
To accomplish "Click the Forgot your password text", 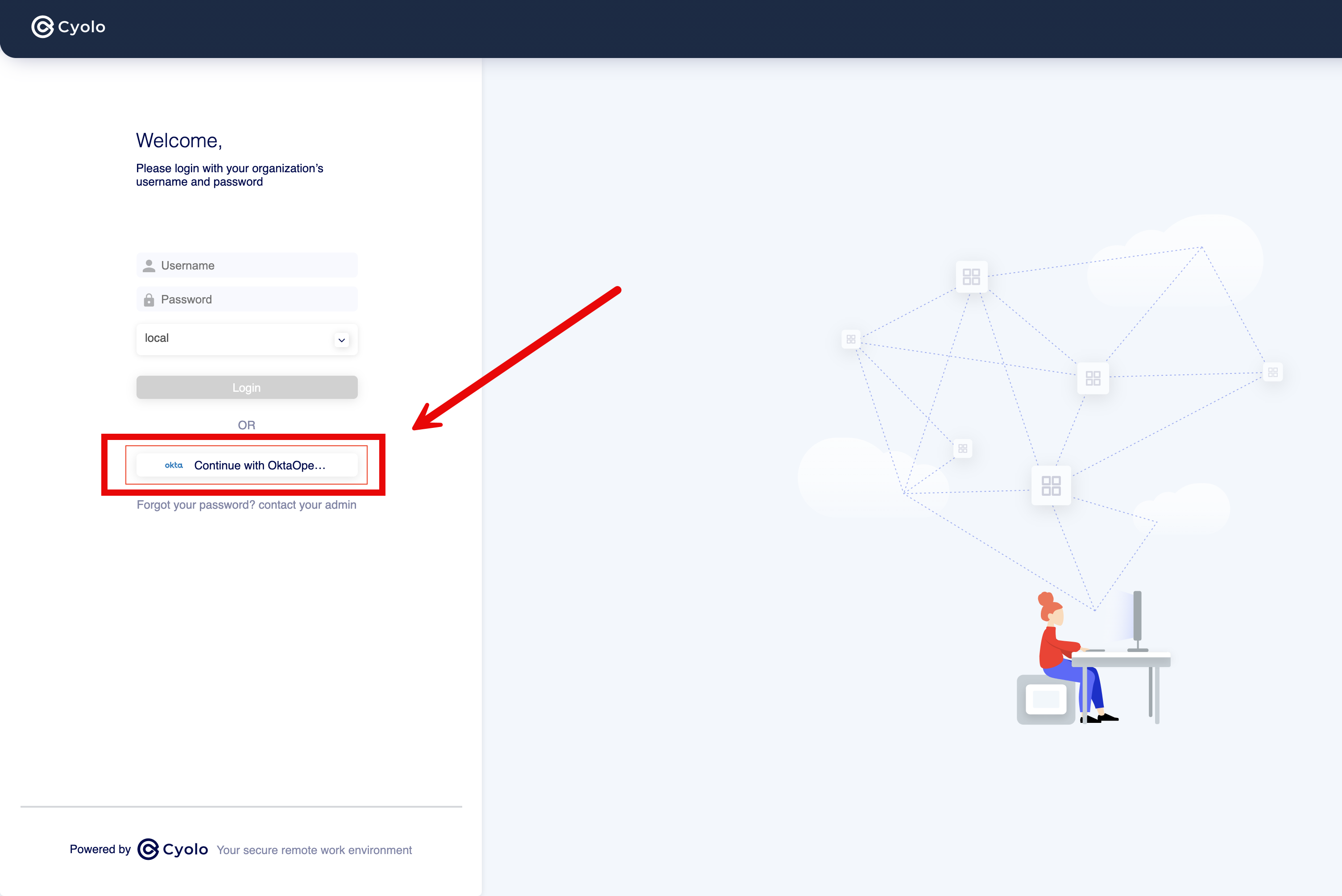I will click(194, 505).
